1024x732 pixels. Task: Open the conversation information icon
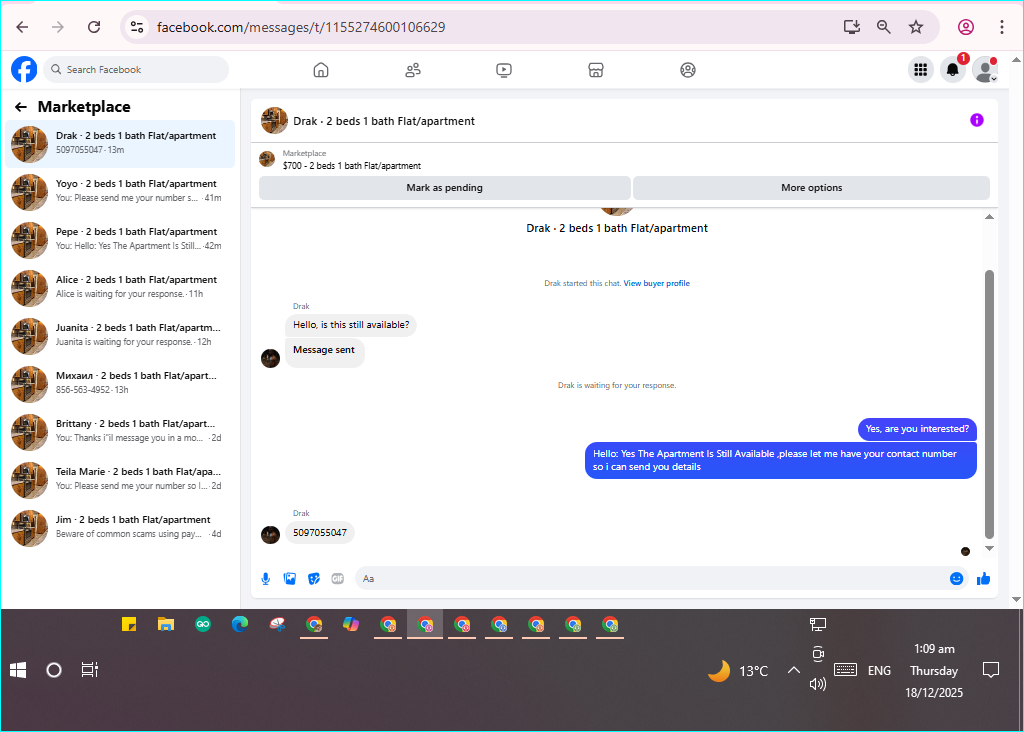pos(976,119)
